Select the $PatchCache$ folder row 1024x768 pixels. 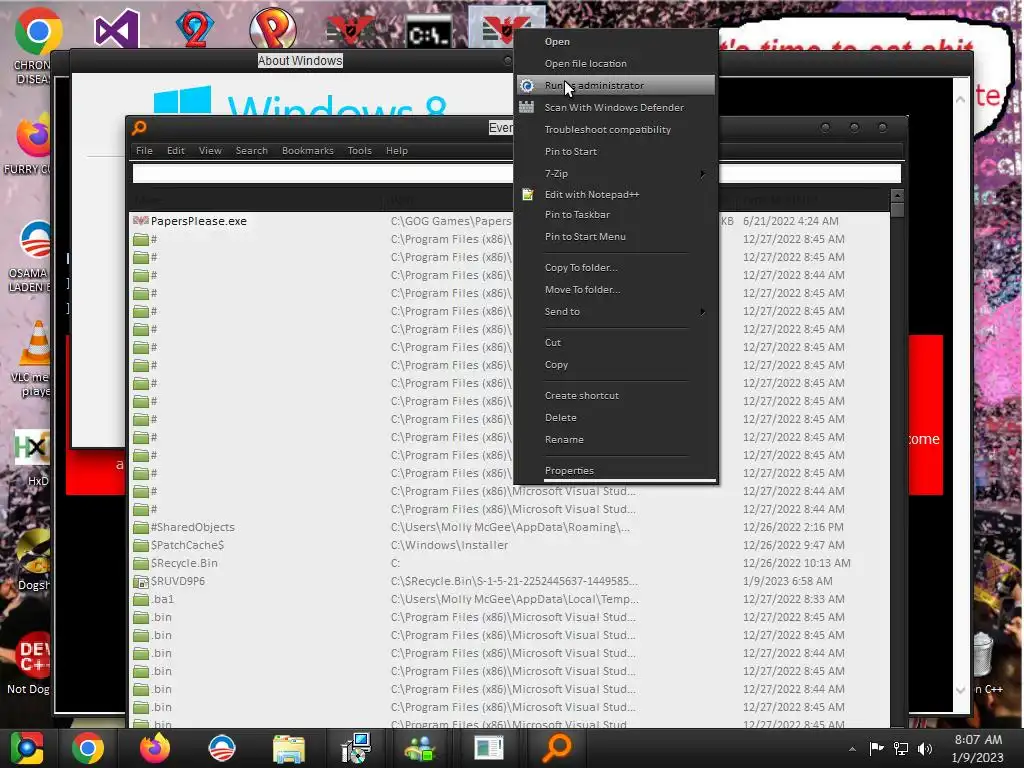509,545
